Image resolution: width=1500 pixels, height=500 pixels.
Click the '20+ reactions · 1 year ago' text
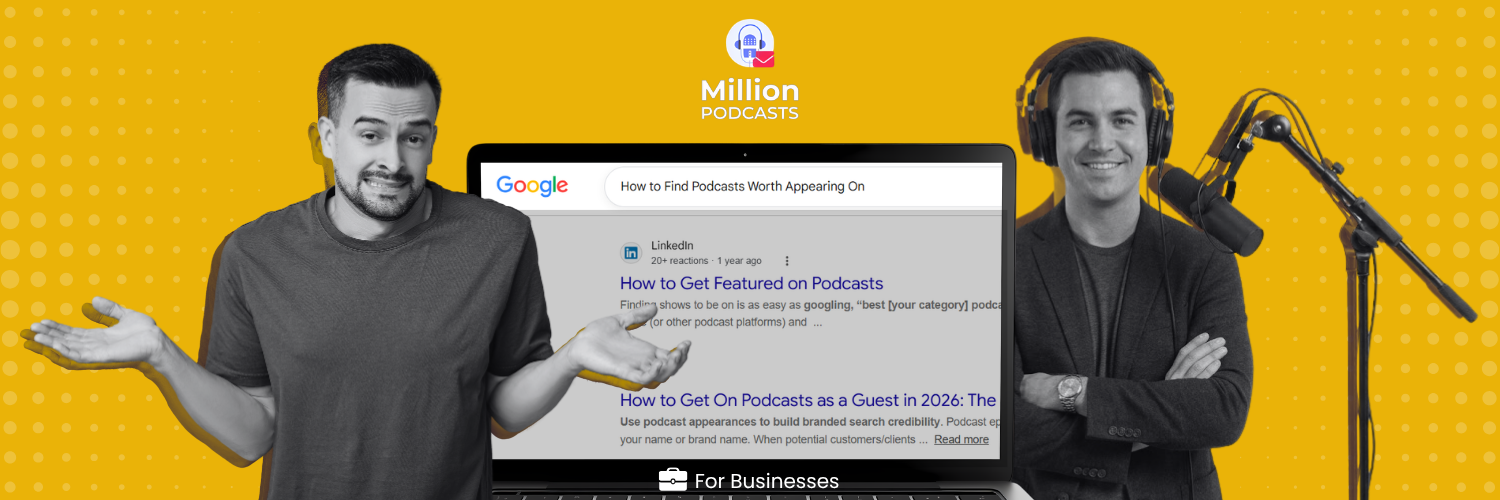(706, 261)
